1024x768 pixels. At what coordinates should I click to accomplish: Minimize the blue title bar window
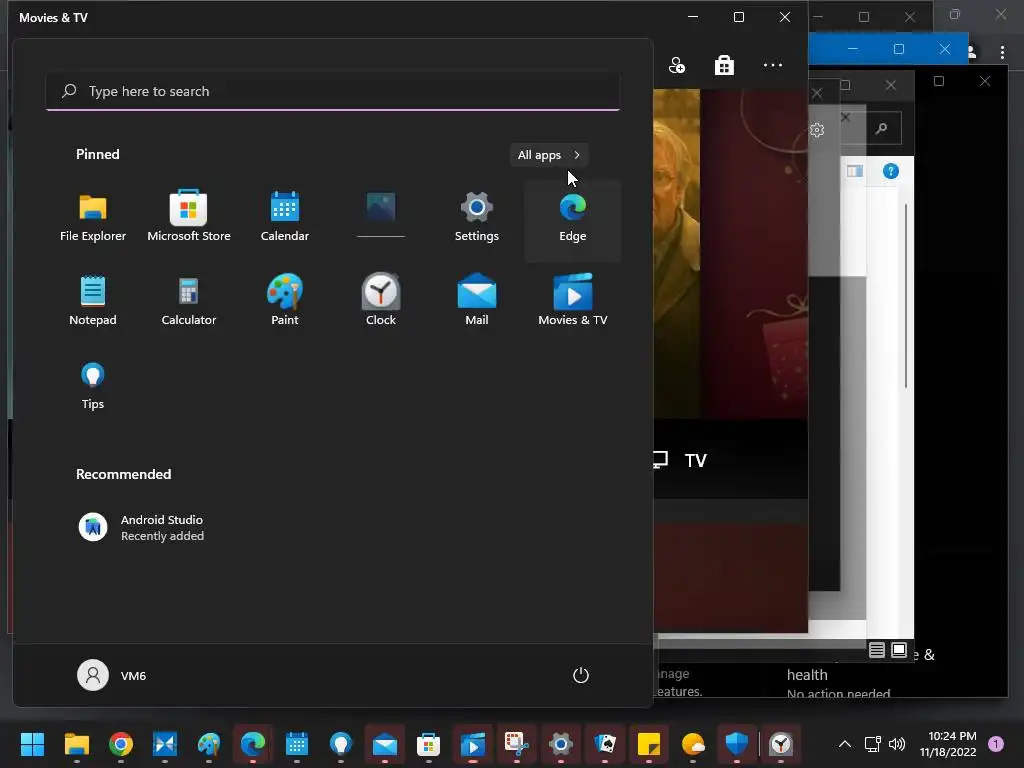[852, 49]
